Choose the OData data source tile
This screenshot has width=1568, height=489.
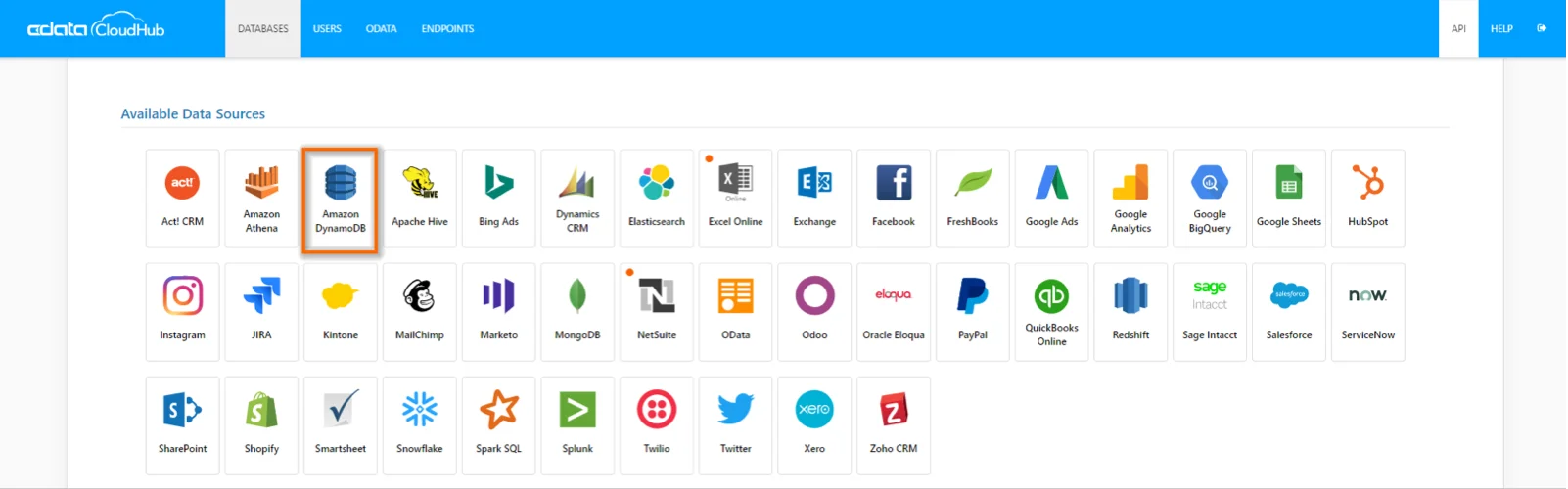click(736, 312)
